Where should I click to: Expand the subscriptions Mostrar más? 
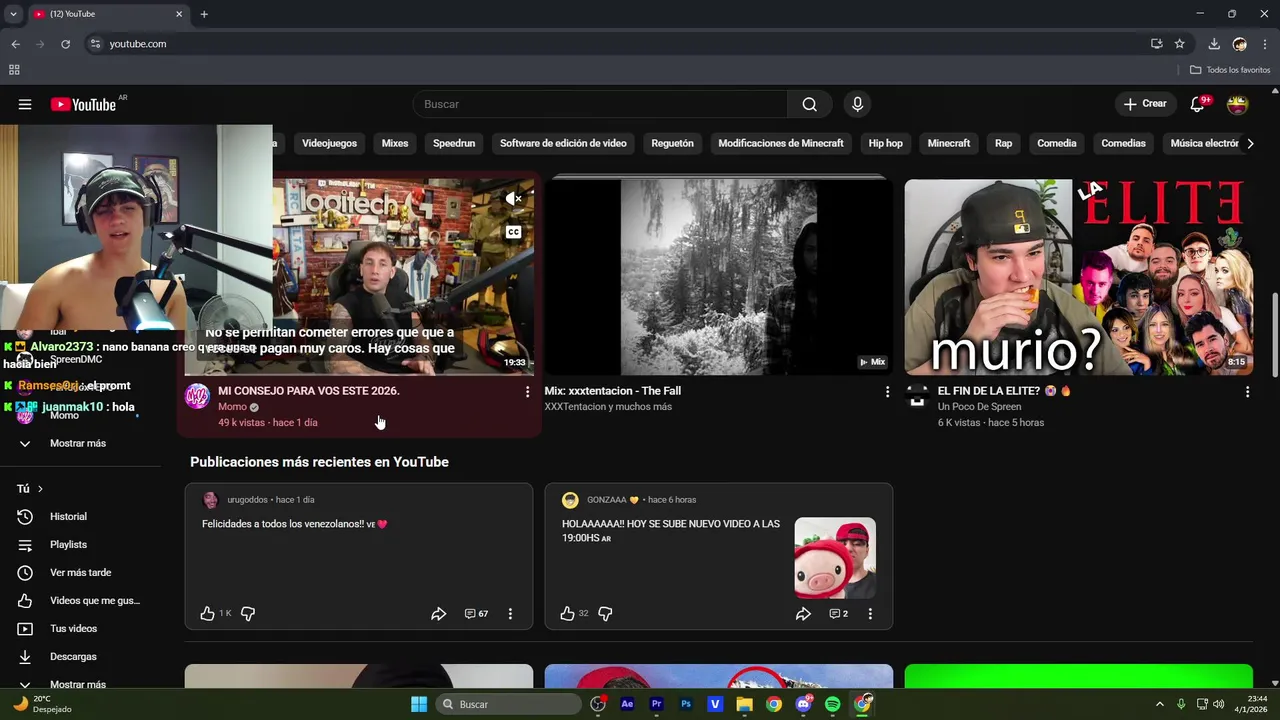[x=78, y=443]
